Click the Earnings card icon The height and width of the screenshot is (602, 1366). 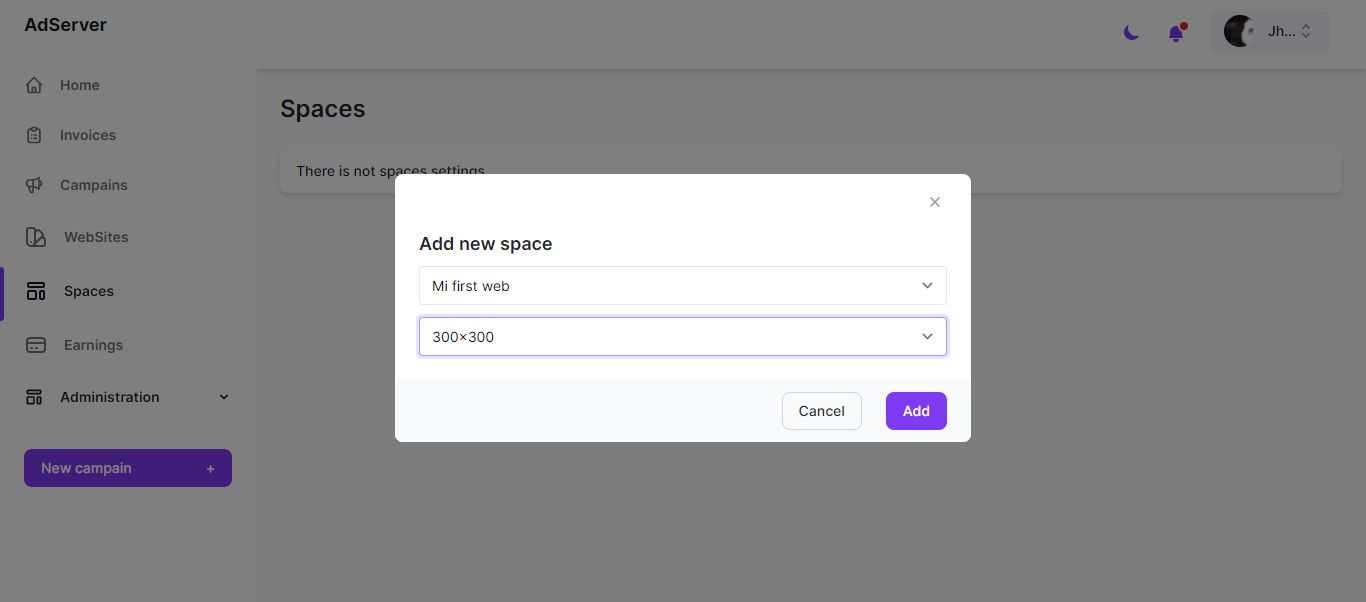(36, 345)
